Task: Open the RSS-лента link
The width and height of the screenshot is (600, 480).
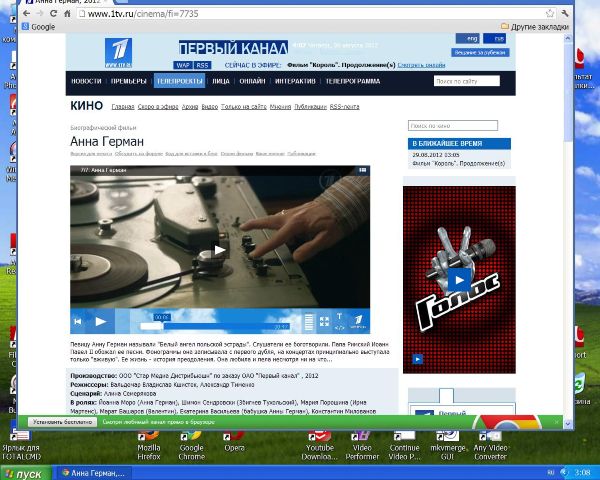Action: point(344,107)
